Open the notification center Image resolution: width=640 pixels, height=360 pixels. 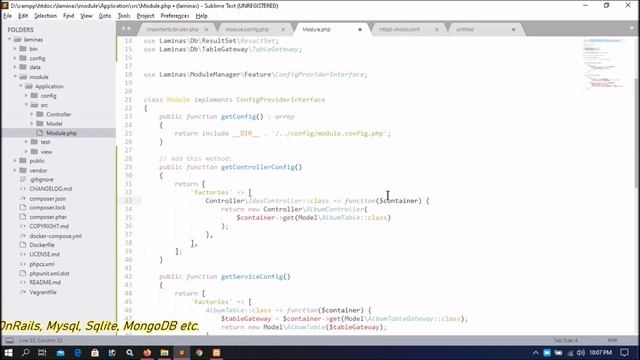pos(624,353)
